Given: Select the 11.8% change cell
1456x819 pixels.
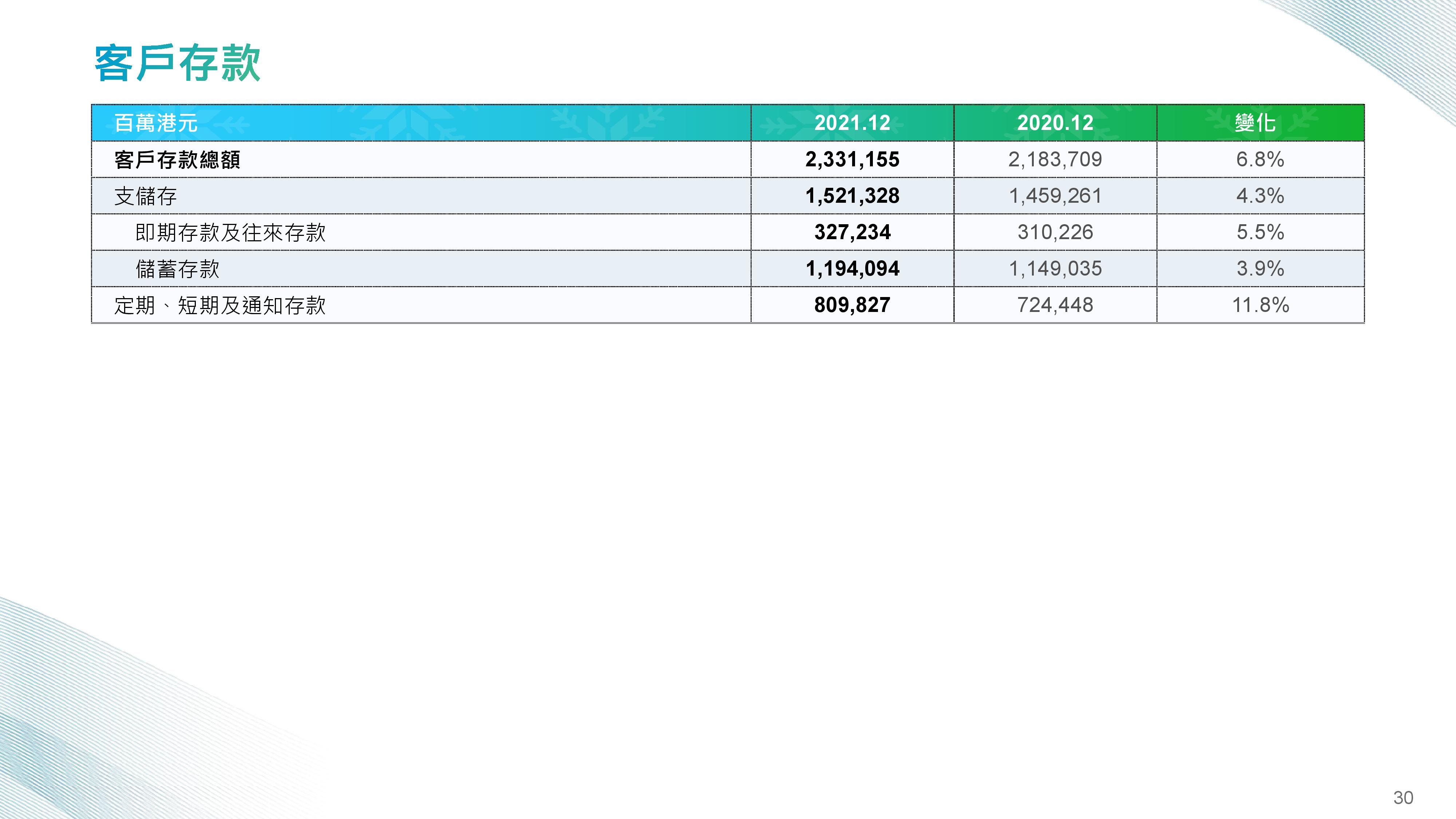Looking at the screenshot, I should (x=1260, y=305).
